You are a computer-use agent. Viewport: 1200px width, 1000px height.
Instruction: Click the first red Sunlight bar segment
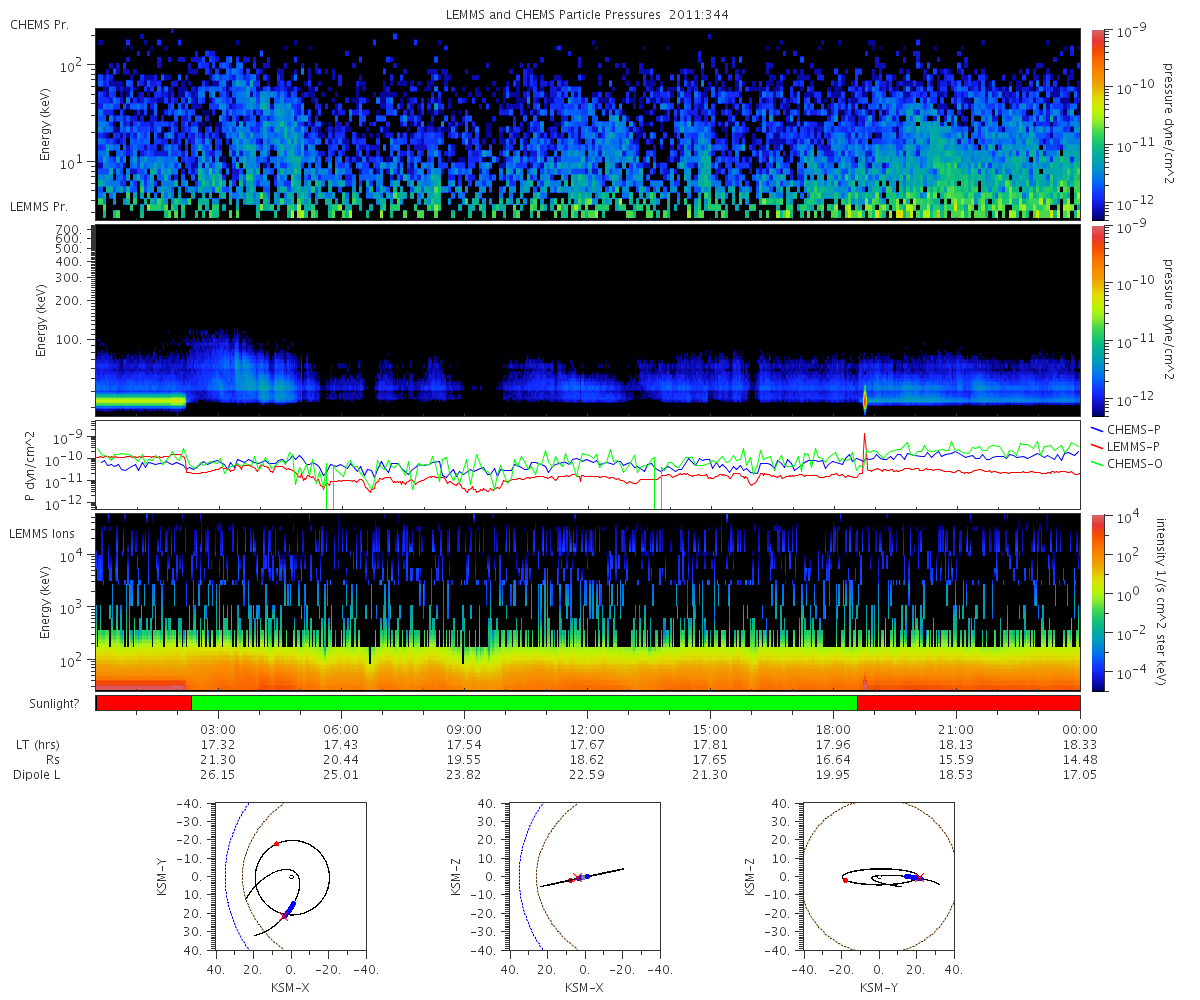click(143, 703)
